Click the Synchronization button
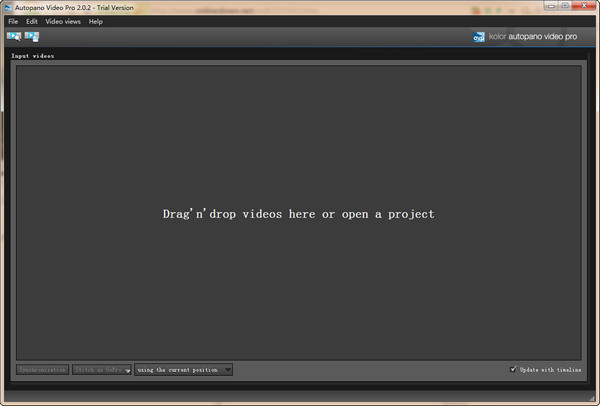The width and height of the screenshot is (600, 406). click(x=42, y=370)
